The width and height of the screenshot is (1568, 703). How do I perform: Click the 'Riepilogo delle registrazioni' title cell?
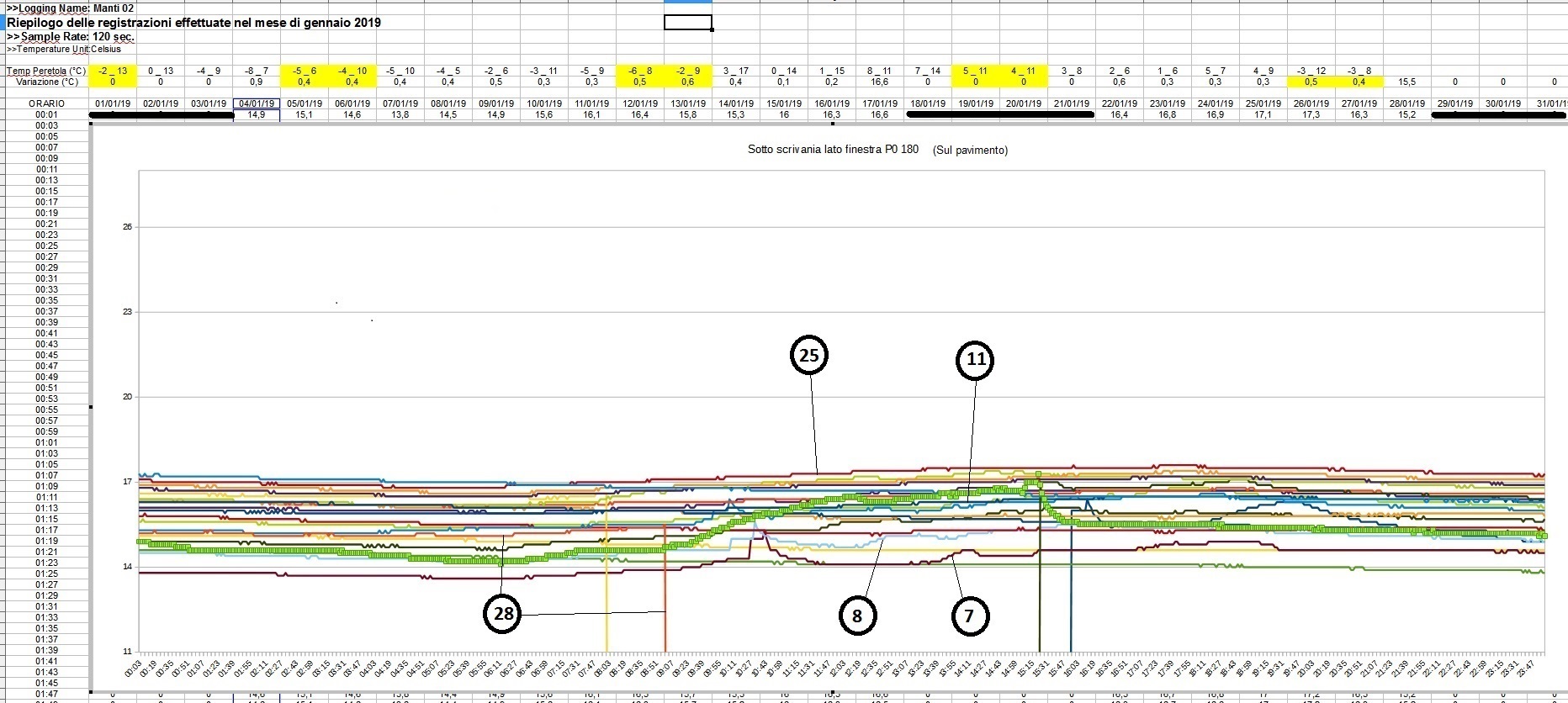194,23
